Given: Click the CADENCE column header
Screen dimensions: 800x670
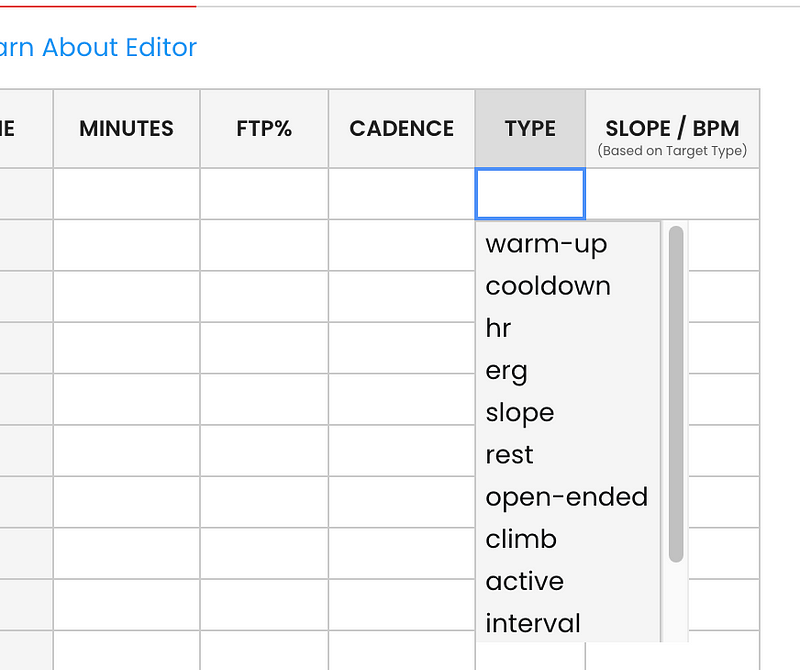Looking at the screenshot, I should pyautogui.click(x=401, y=129).
